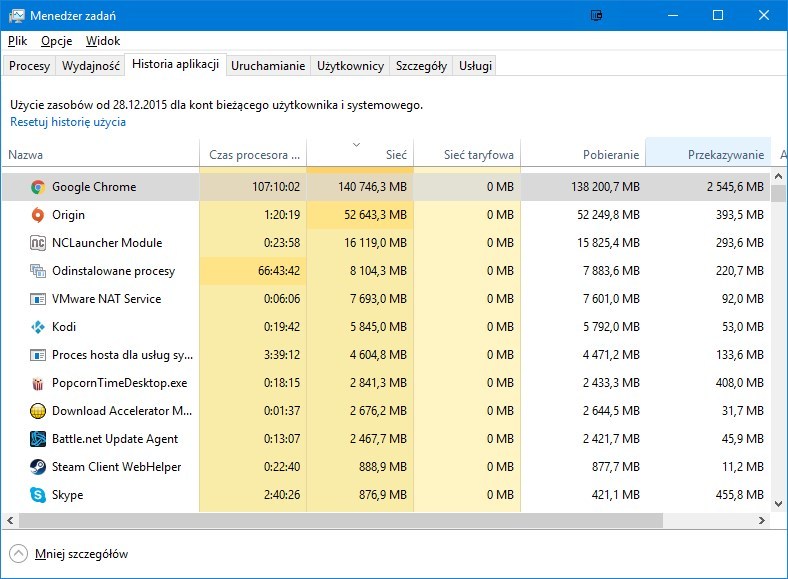Click the 107:10:02 CPU time cell
Viewport: 788px width, 579px height.
point(253,187)
